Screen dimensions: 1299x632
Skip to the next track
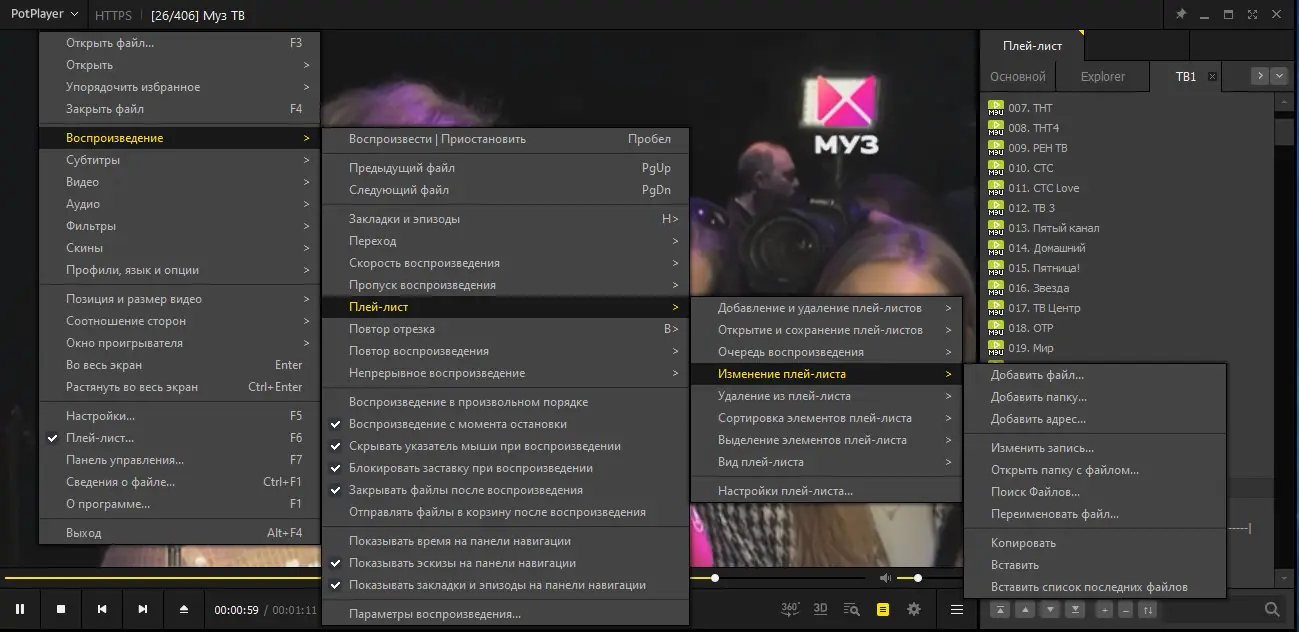click(x=143, y=608)
